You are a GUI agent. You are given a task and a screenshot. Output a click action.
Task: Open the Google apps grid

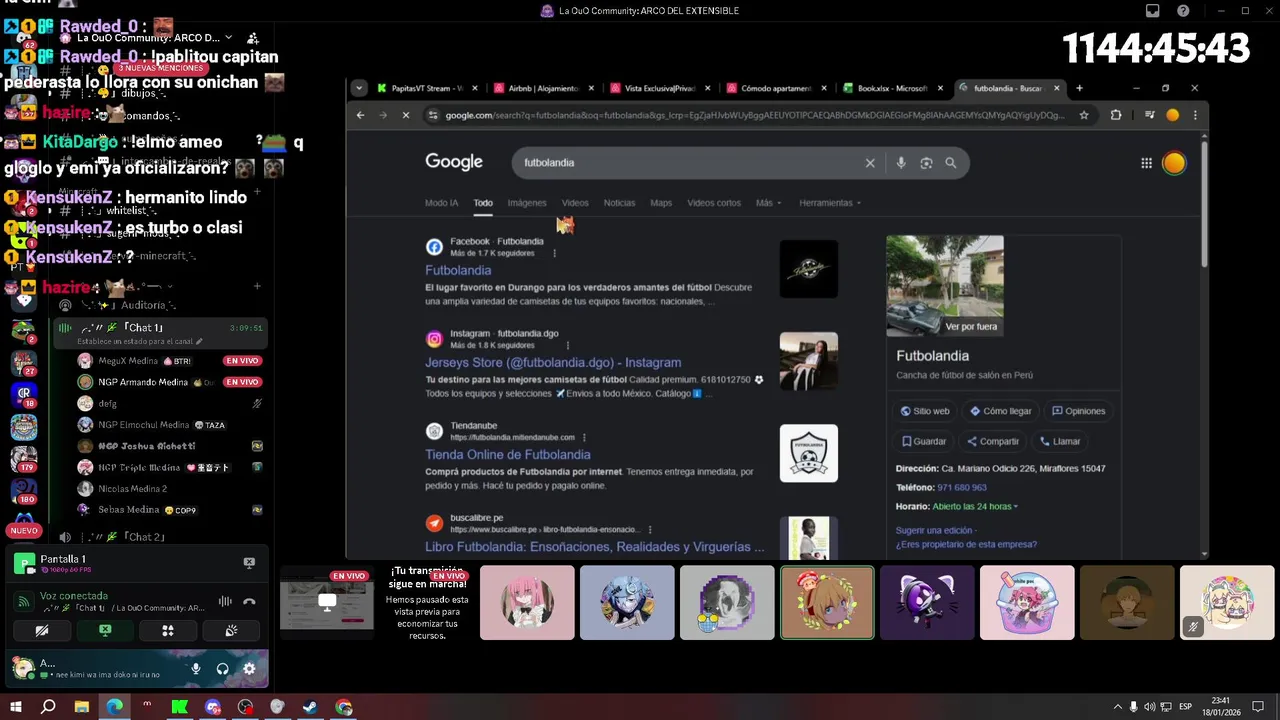pyautogui.click(x=1146, y=163)
